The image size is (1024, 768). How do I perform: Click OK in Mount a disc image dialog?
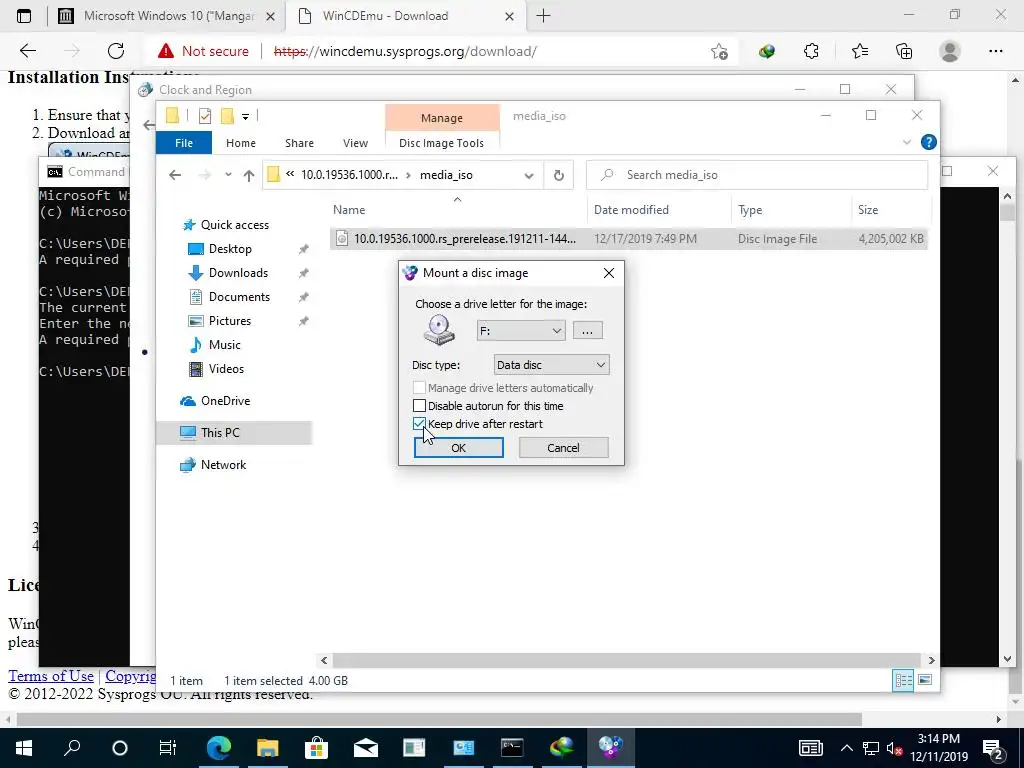coord(458,447)
